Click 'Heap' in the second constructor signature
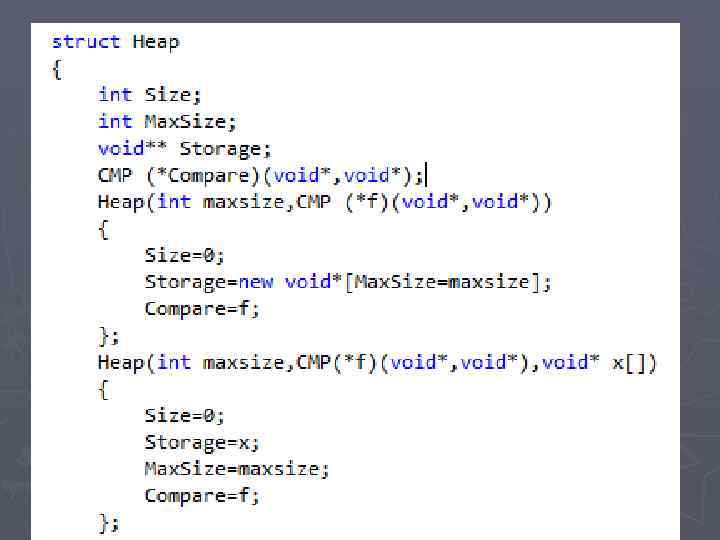This screenshot has height=540, width=720. [x=121, y=363]
